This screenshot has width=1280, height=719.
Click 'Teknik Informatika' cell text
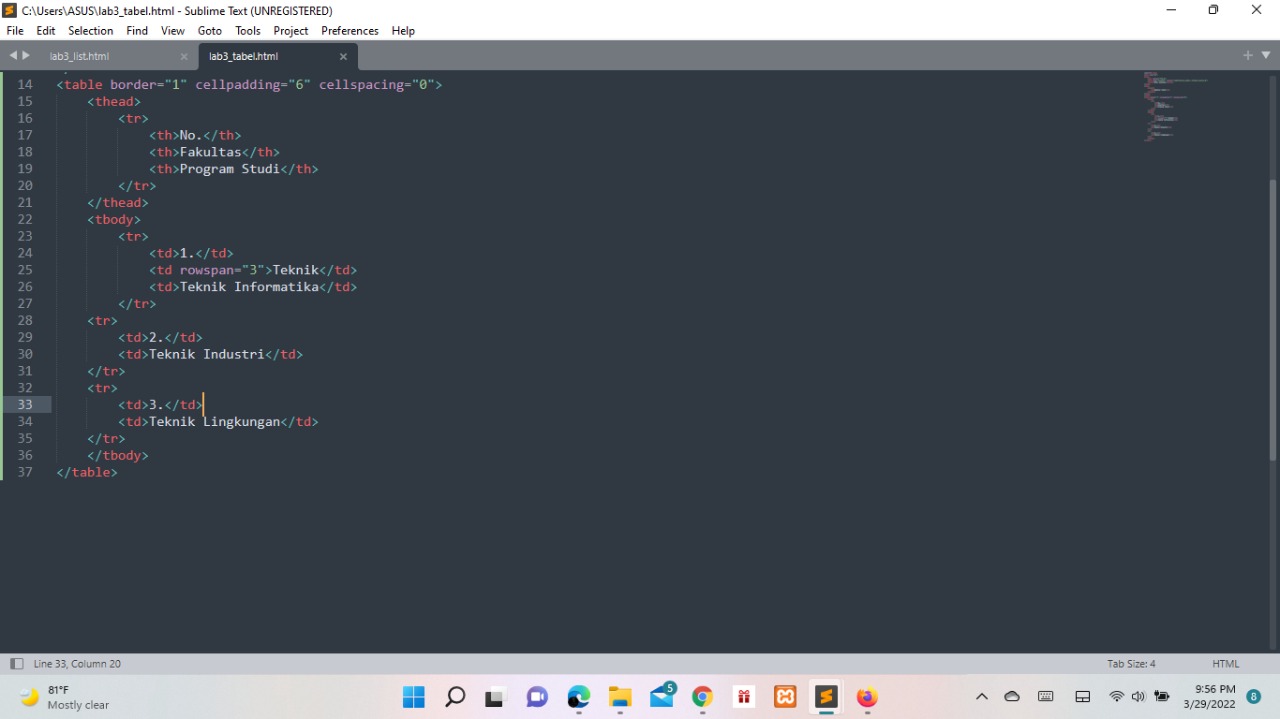[x=249, y=287]
